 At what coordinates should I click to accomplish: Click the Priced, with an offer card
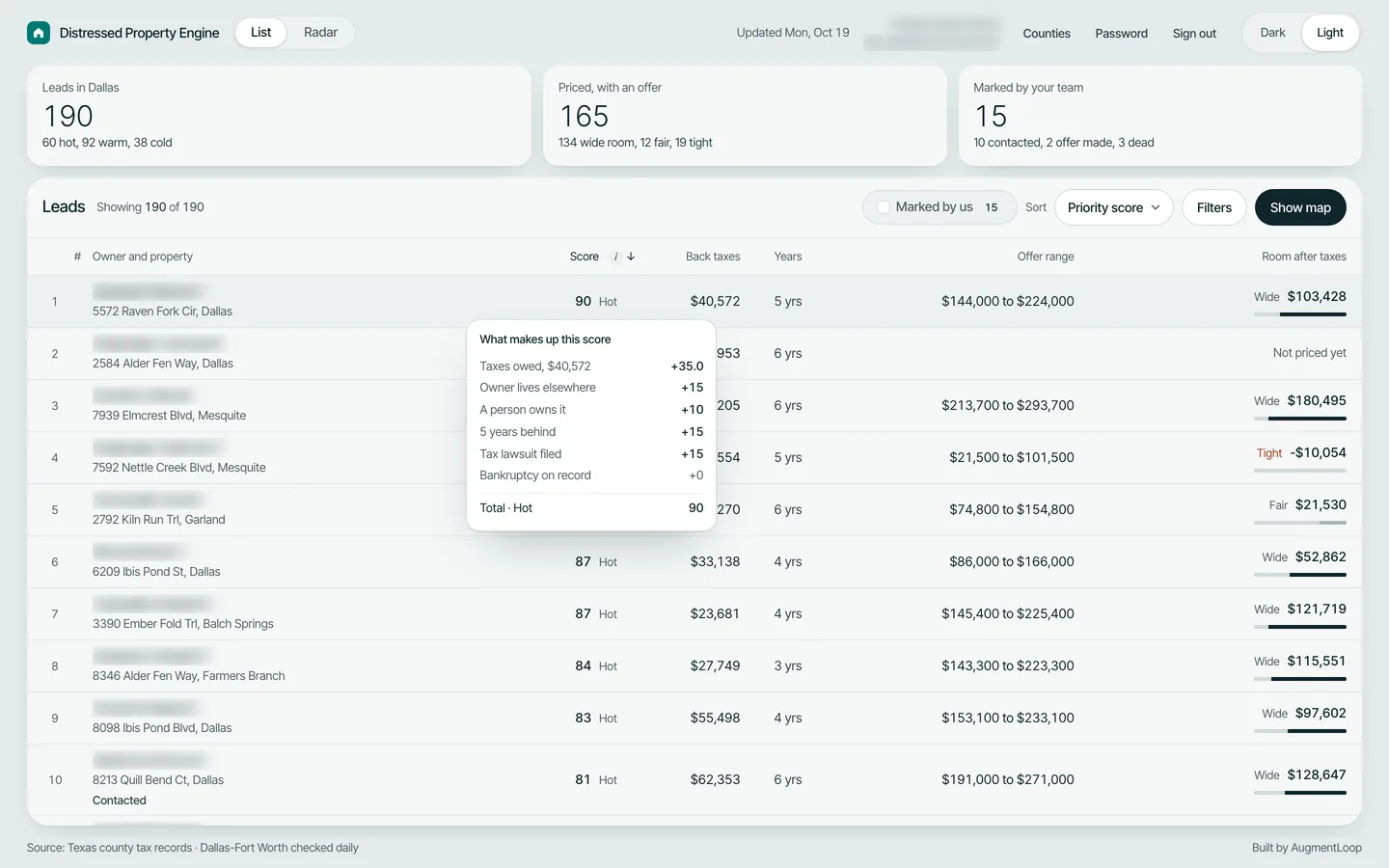point(745,116)
